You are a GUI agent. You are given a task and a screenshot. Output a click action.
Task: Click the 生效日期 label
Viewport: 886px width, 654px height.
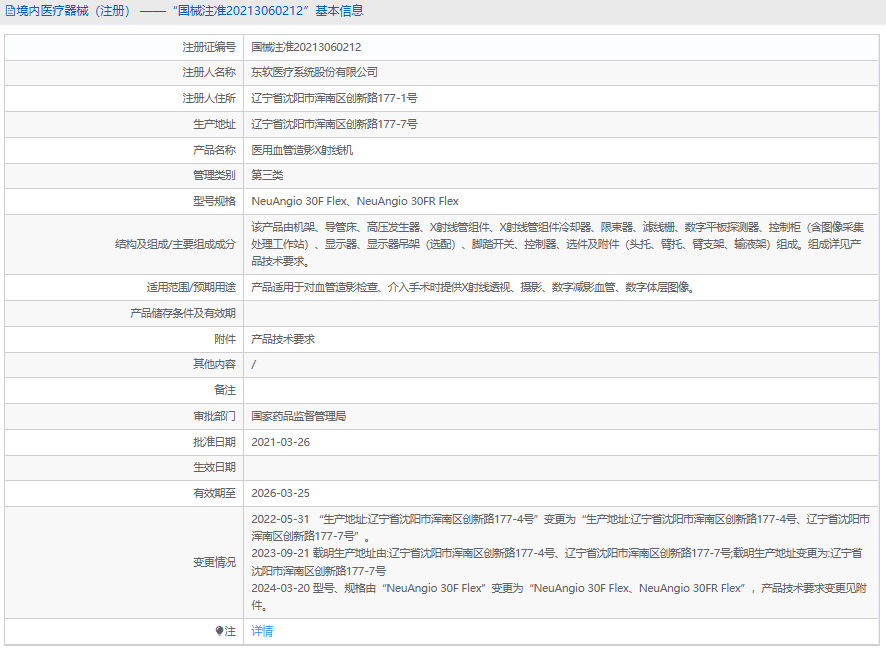click(214, 467)
